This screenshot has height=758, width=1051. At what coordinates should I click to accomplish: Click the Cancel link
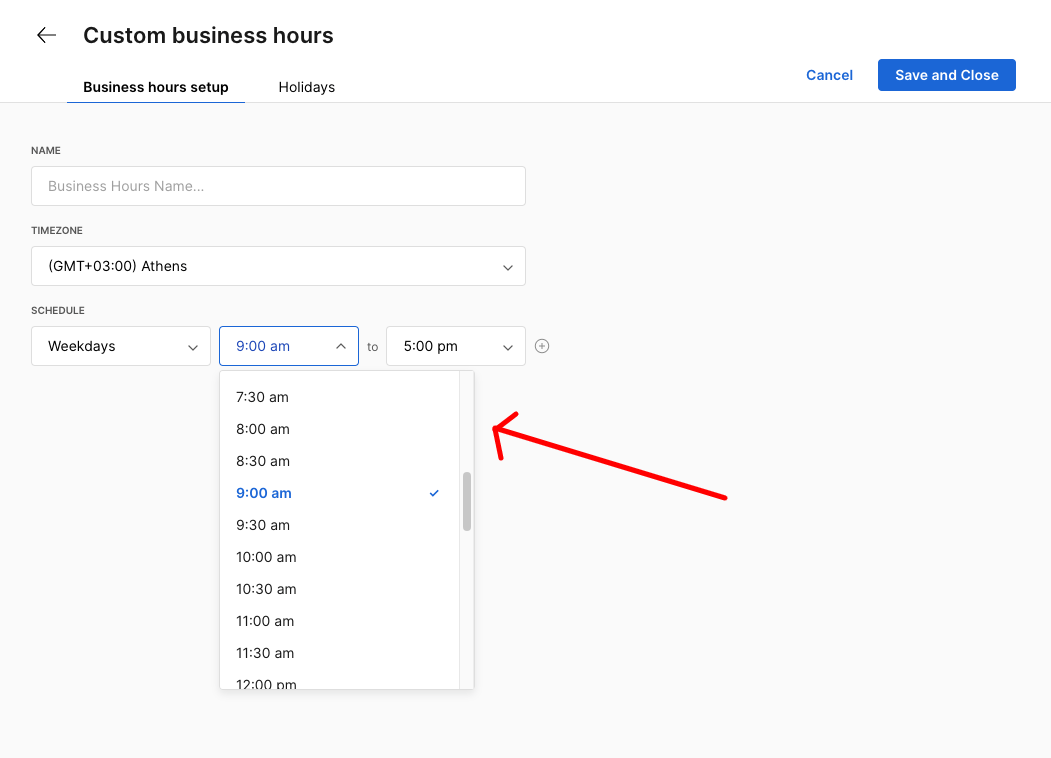coord(829,75)
